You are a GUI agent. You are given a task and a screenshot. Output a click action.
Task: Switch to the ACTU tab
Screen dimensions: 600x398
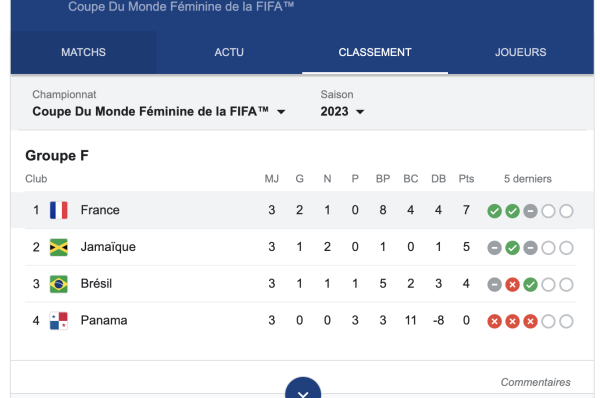(229, 52)
